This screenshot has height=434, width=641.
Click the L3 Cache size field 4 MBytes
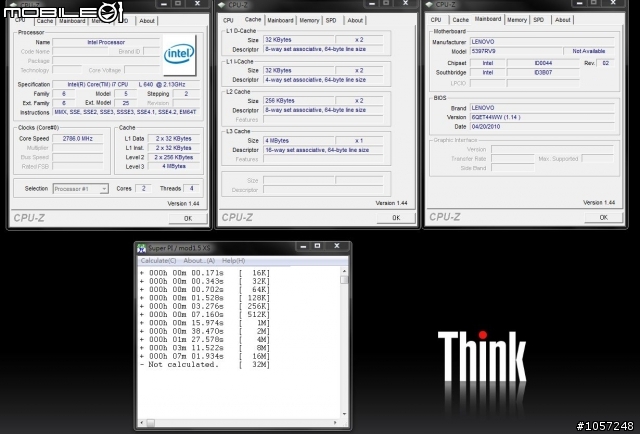298,141
